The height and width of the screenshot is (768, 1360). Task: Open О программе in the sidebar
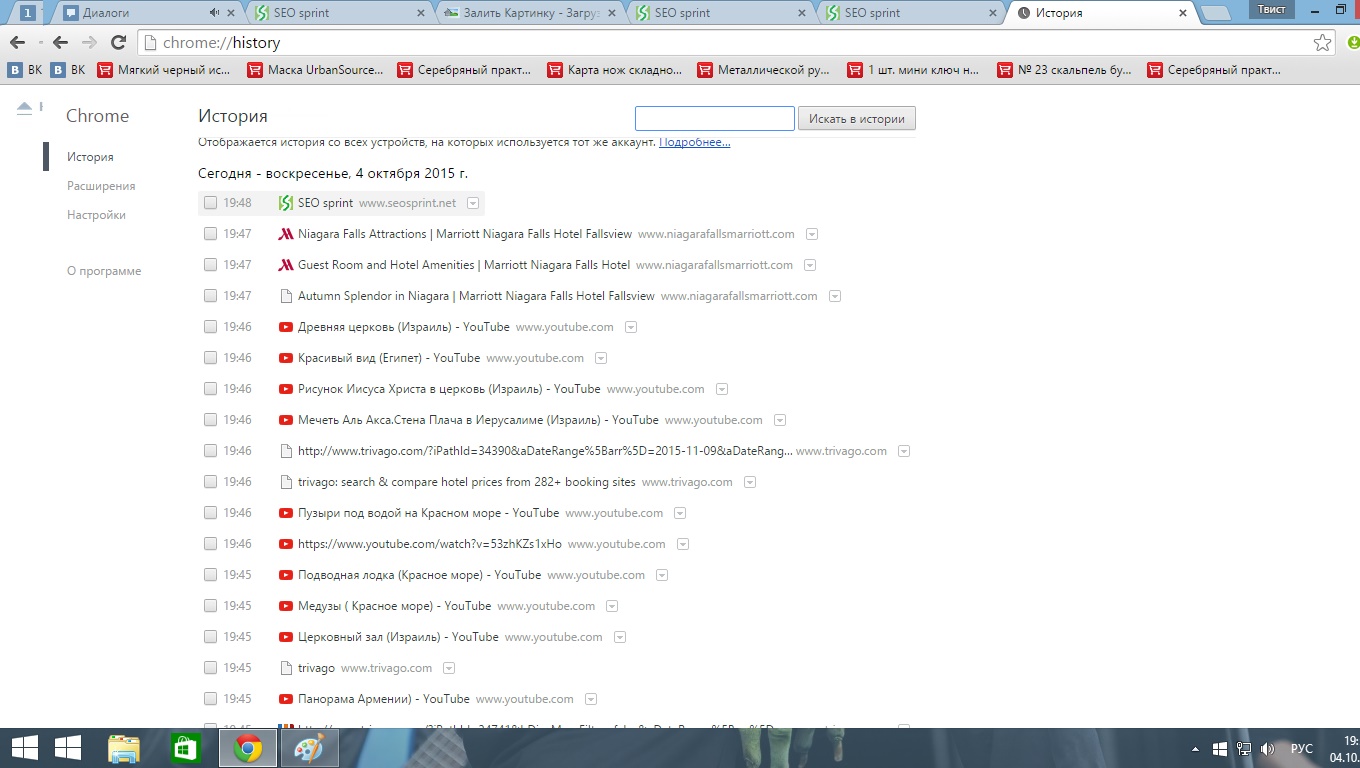point(104,271)
